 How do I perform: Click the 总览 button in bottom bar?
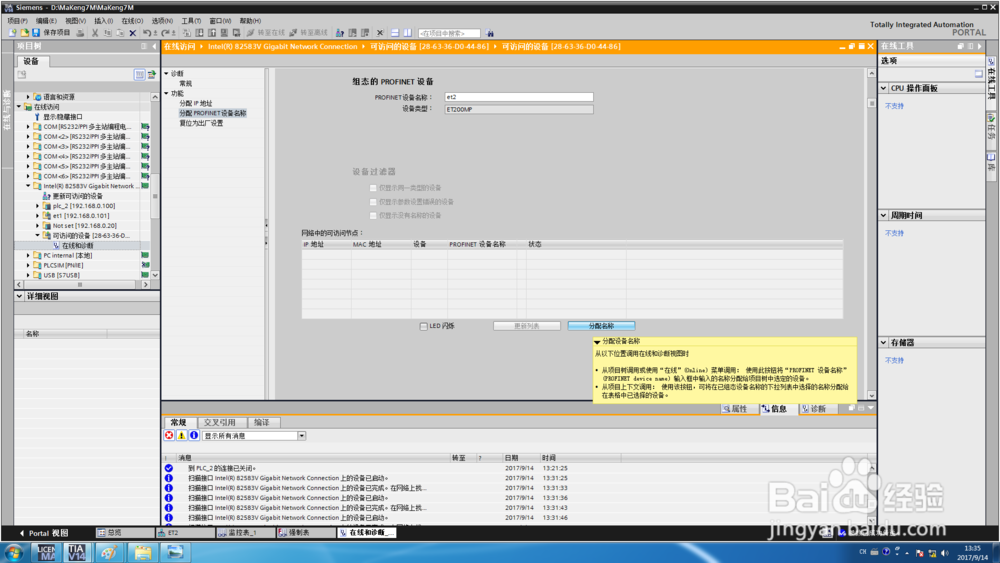click(x=124, y=532)
